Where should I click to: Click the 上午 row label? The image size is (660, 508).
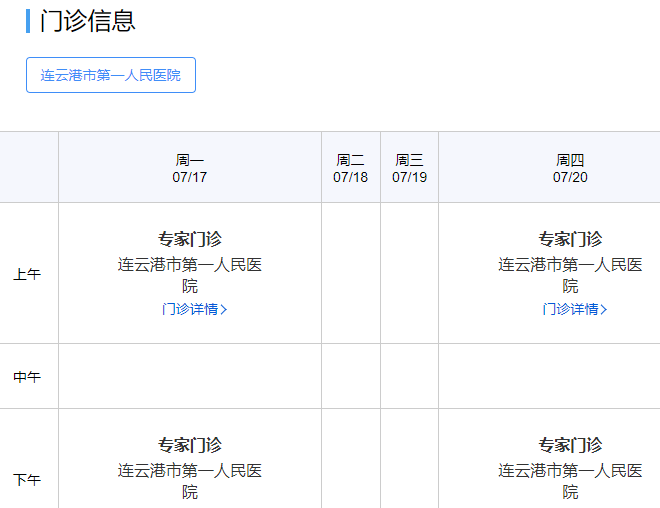click(x=27, y=274)
